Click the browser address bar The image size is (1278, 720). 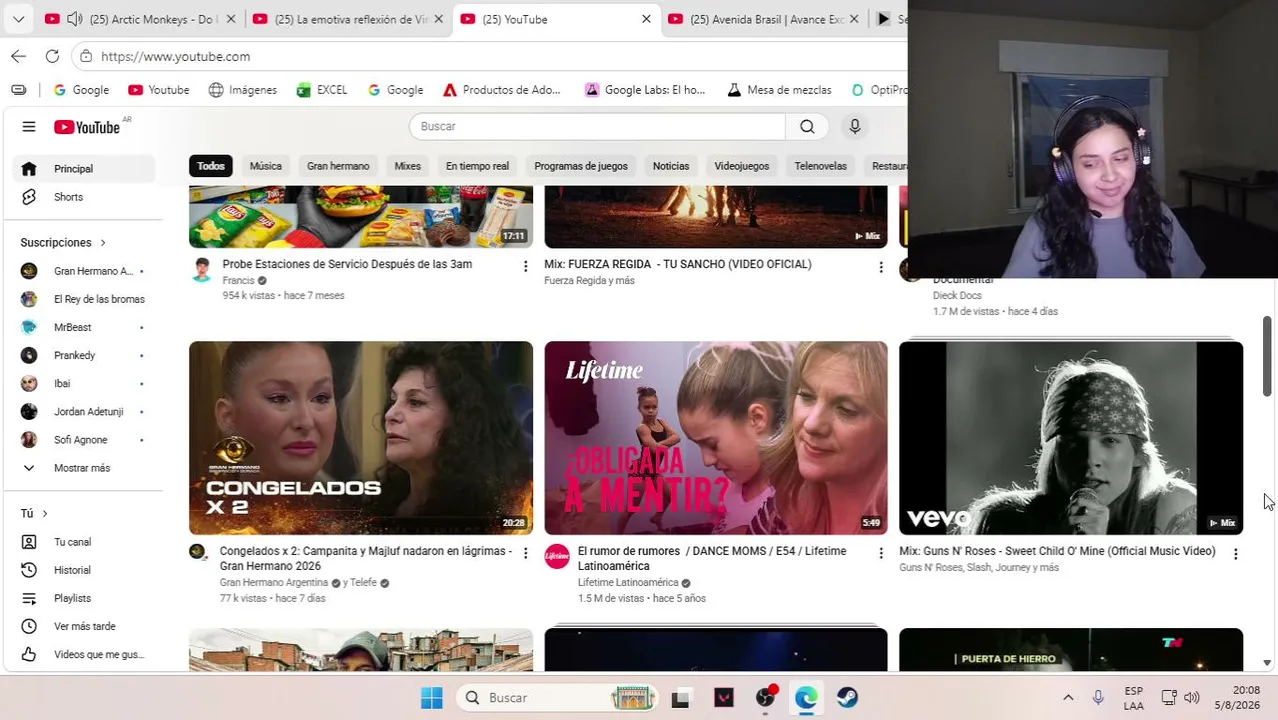coord(490,56)
